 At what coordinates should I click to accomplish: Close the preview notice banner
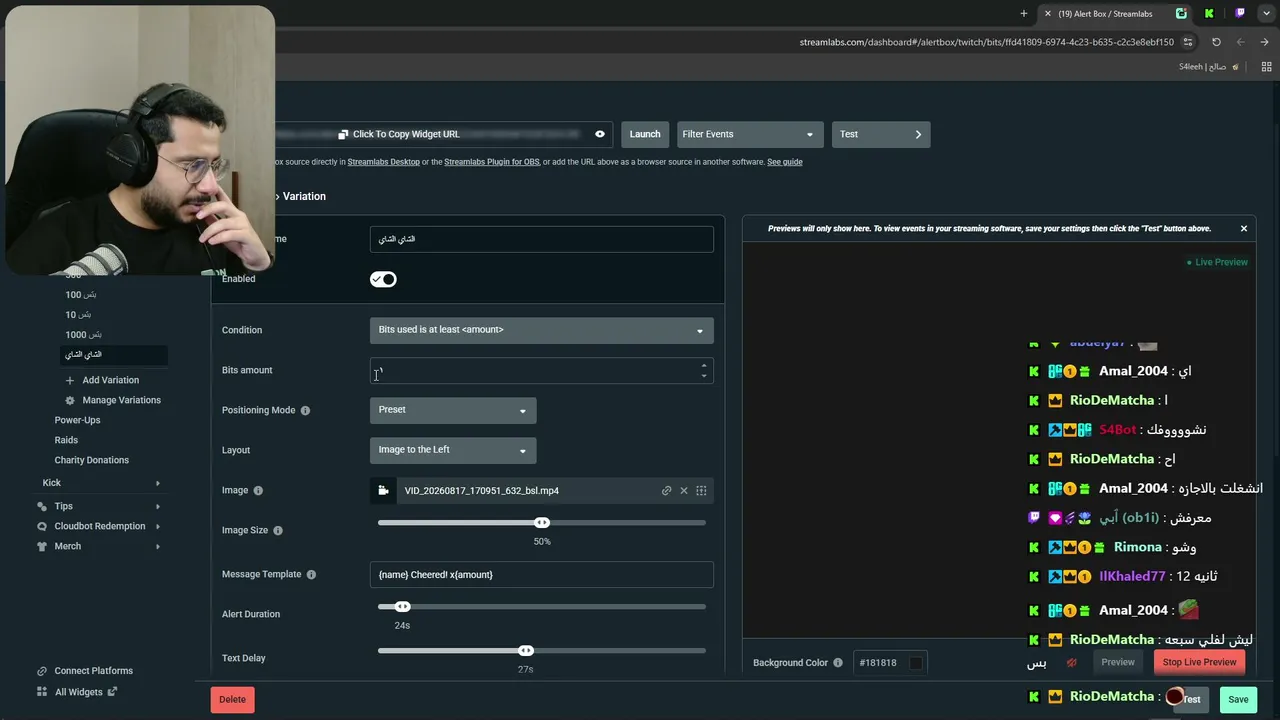click(x=1244, y=229)
